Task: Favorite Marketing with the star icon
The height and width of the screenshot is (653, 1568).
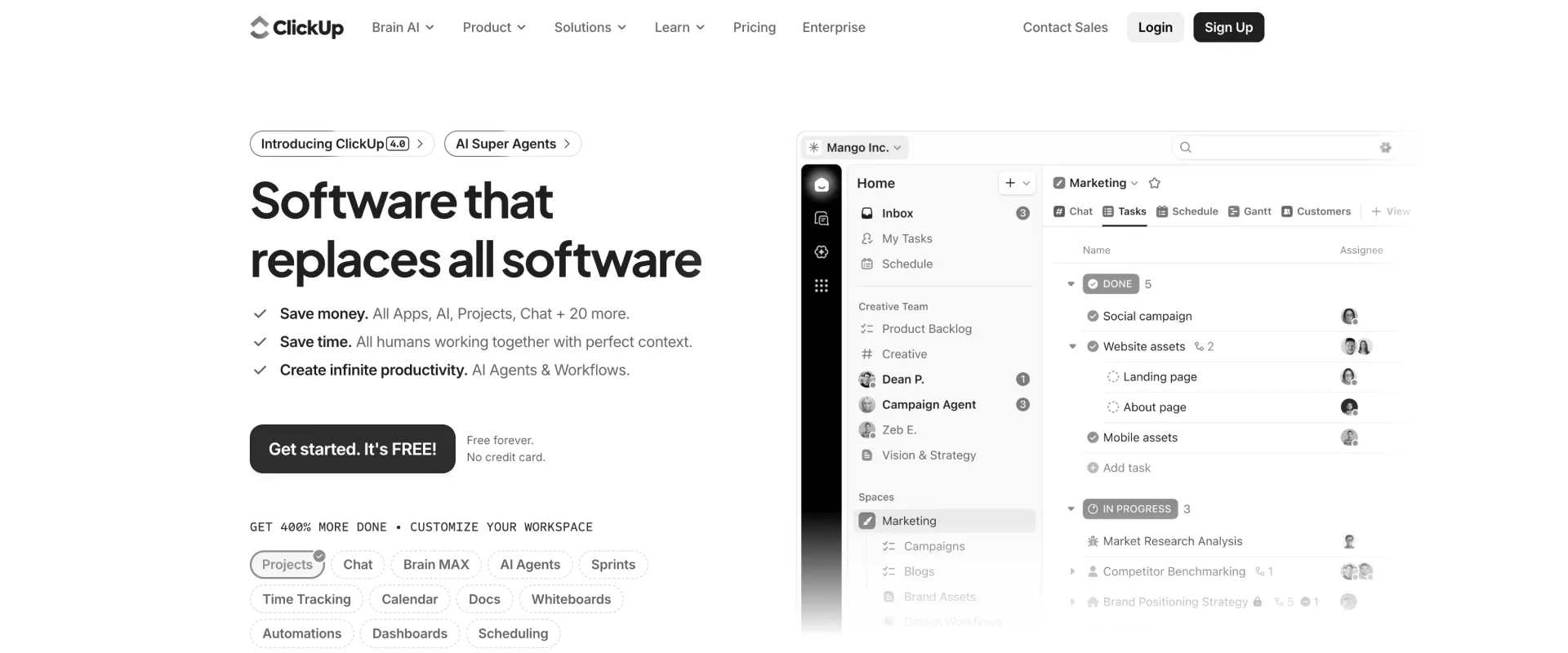Action: pos(1155,183)
